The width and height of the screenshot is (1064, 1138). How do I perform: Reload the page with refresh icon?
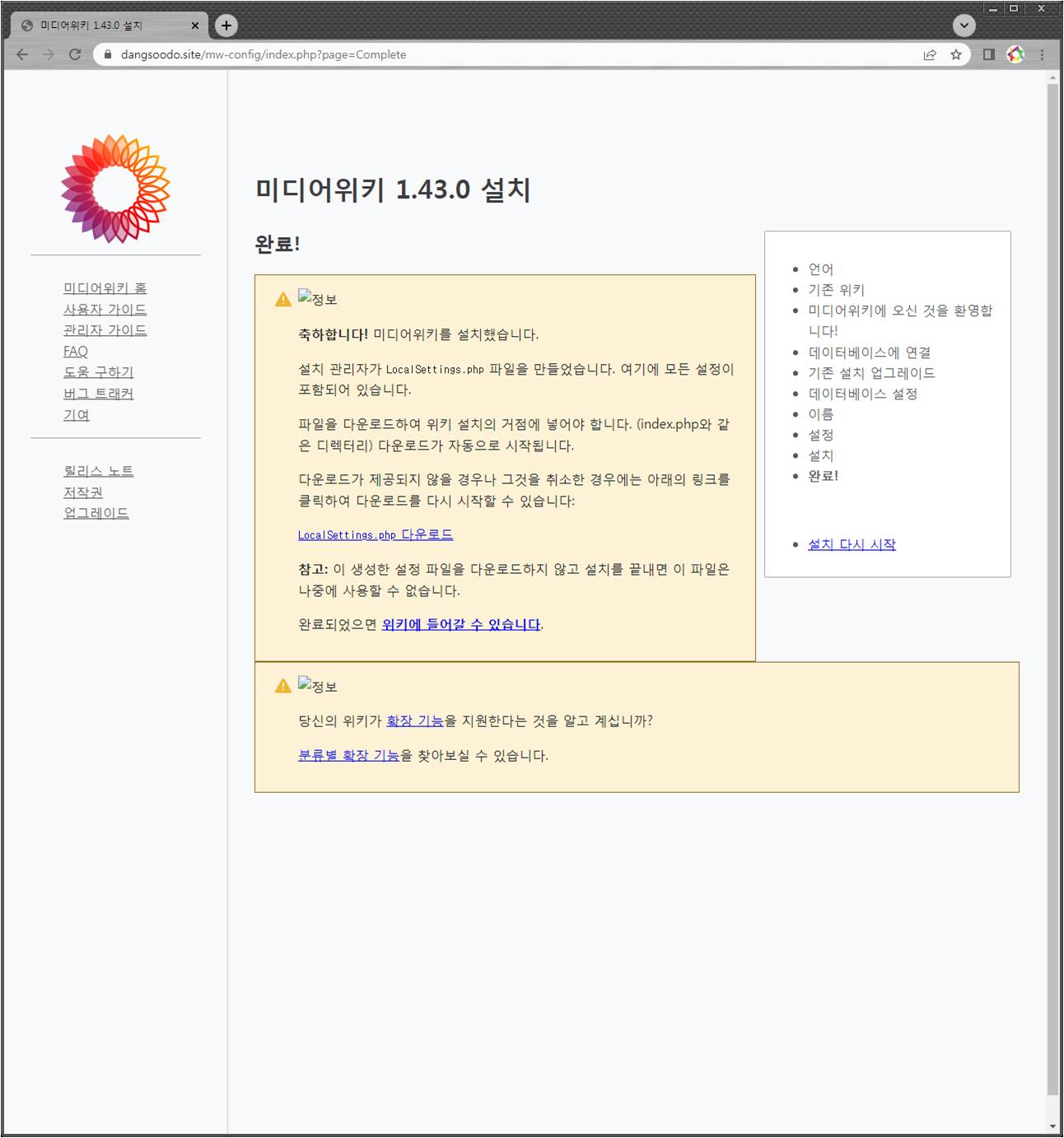pos(75,54)
